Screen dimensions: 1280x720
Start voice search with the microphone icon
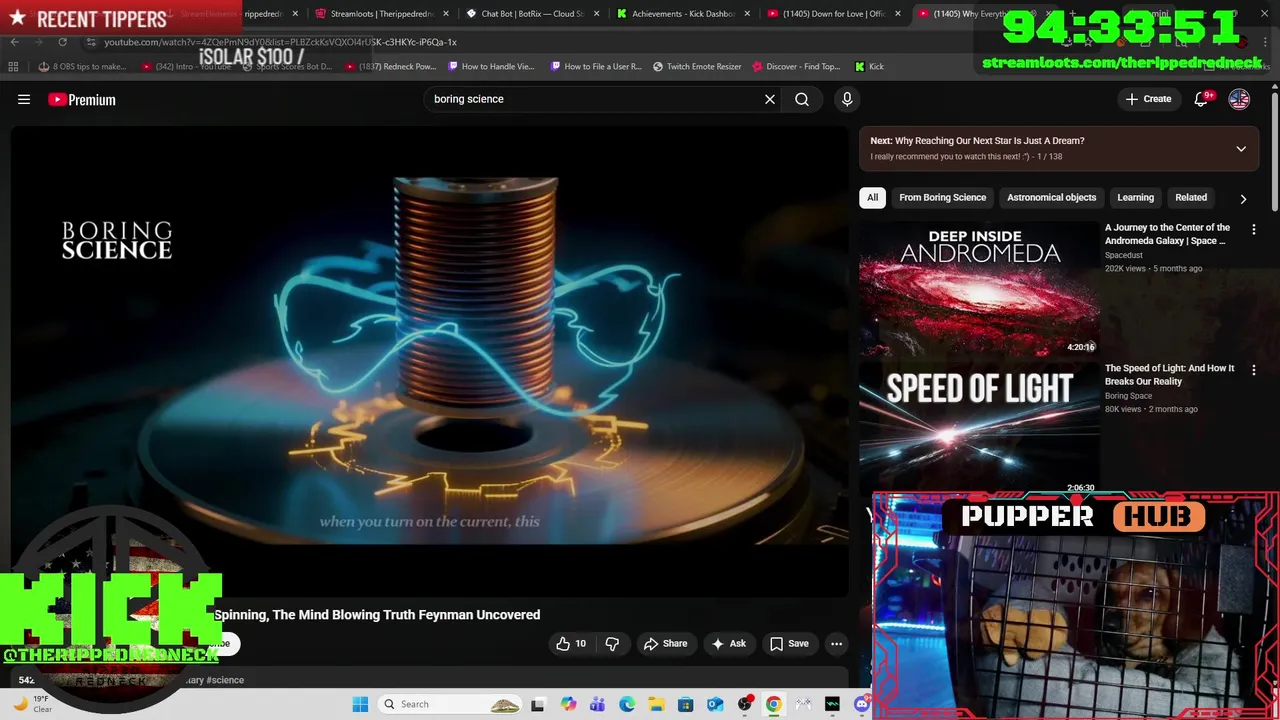(x=847, y=99)
